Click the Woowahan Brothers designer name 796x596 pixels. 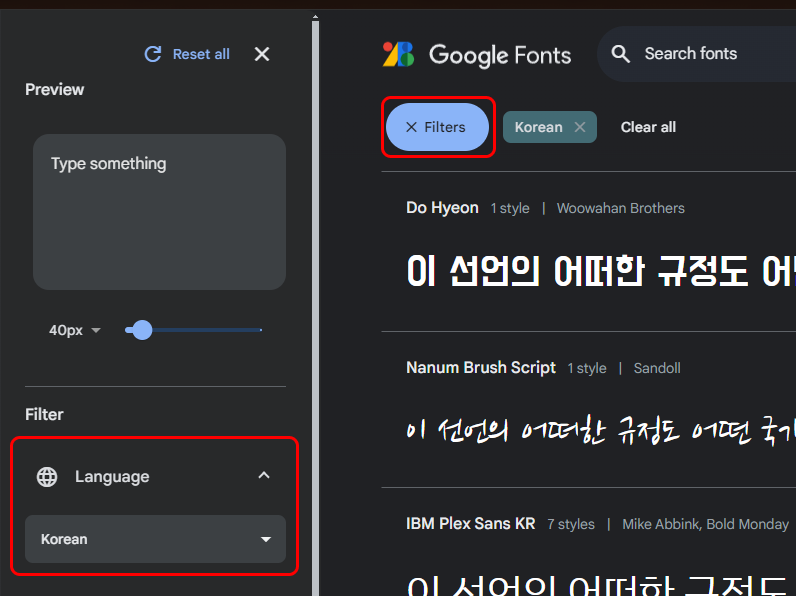(620, 208)
